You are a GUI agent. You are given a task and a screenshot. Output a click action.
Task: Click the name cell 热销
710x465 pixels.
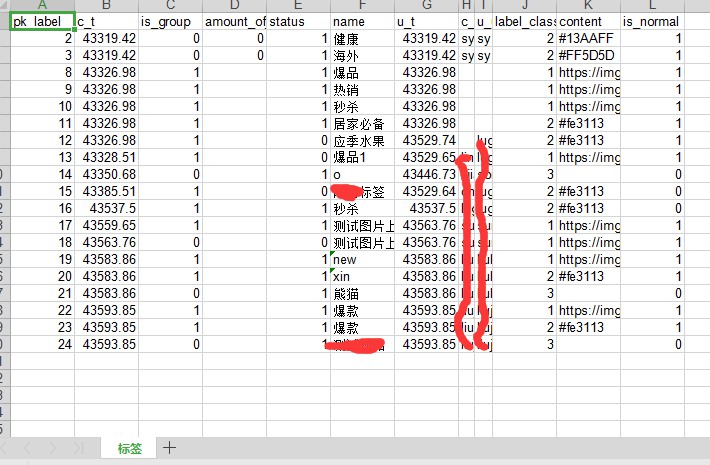pyautogui.click(x=362, y=90)
